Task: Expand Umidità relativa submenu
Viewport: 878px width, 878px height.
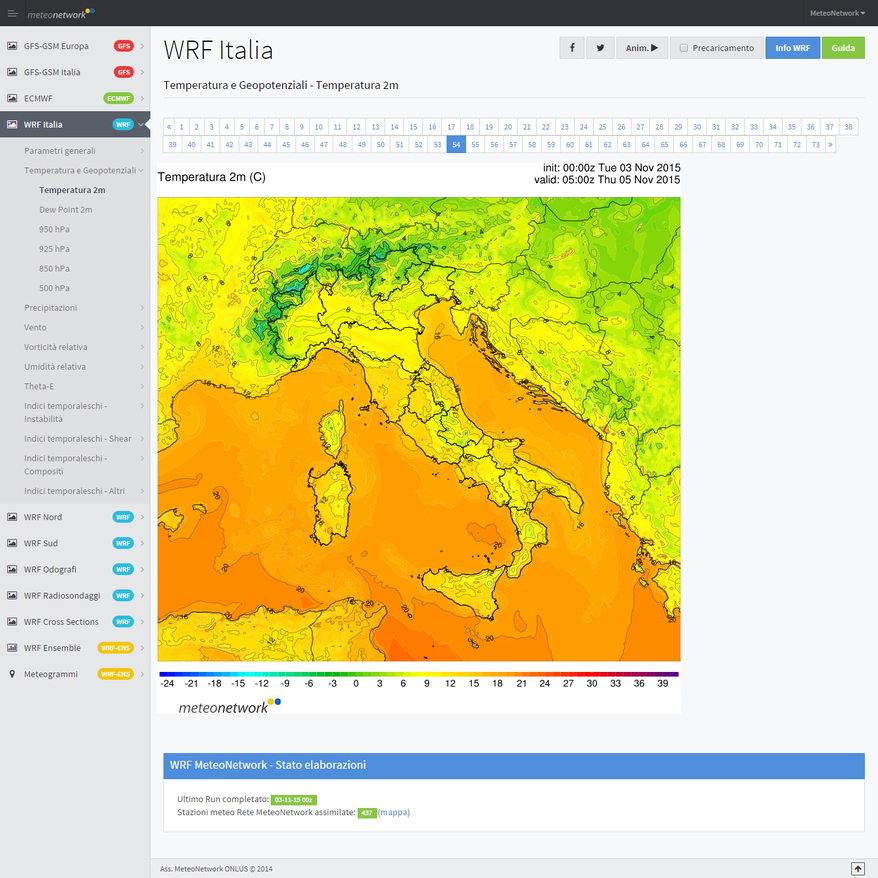Action: click(75, 367)
